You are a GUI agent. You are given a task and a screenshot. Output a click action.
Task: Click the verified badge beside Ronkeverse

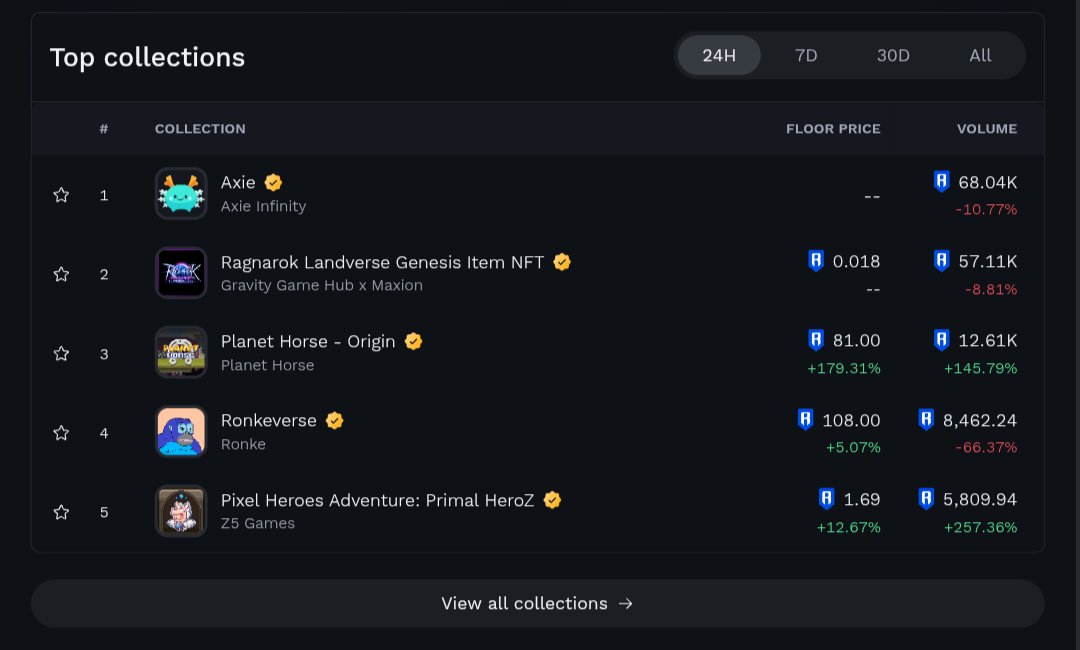click(x=335, y=420)
